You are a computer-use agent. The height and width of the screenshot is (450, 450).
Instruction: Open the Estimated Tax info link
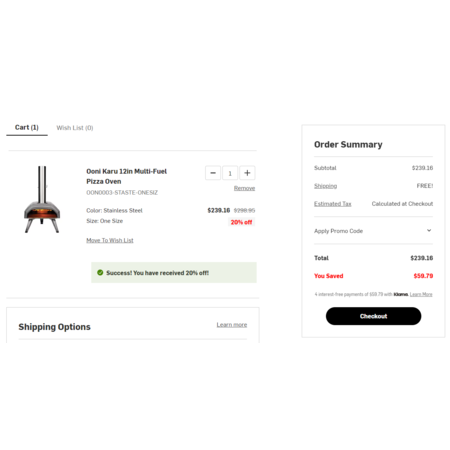(333, 204)
